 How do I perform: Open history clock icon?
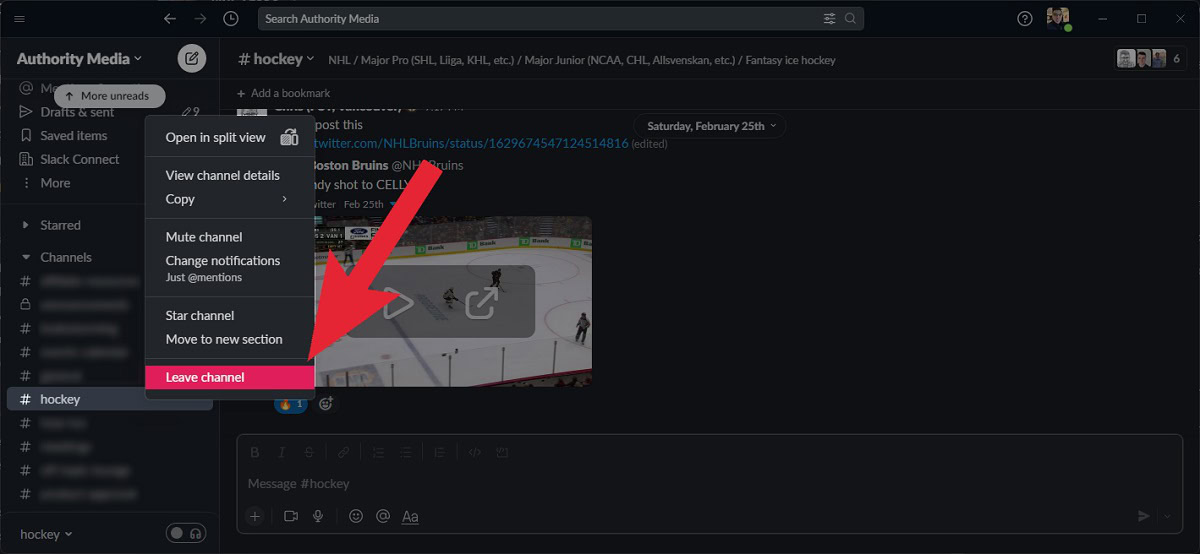click(x=231, y=19)
